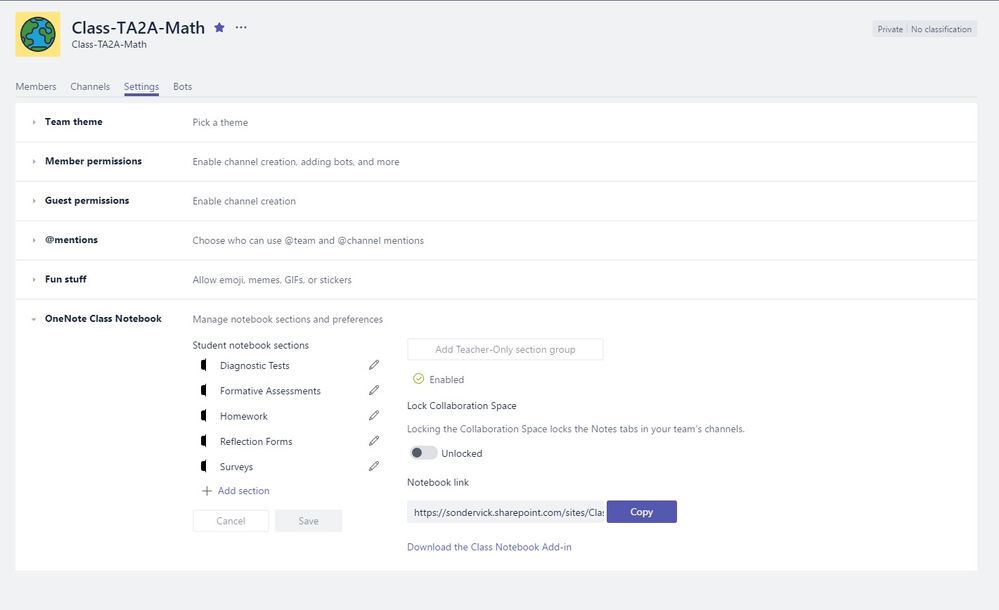
Task: Open the Channels tab
Action: [x=90, y=87]
